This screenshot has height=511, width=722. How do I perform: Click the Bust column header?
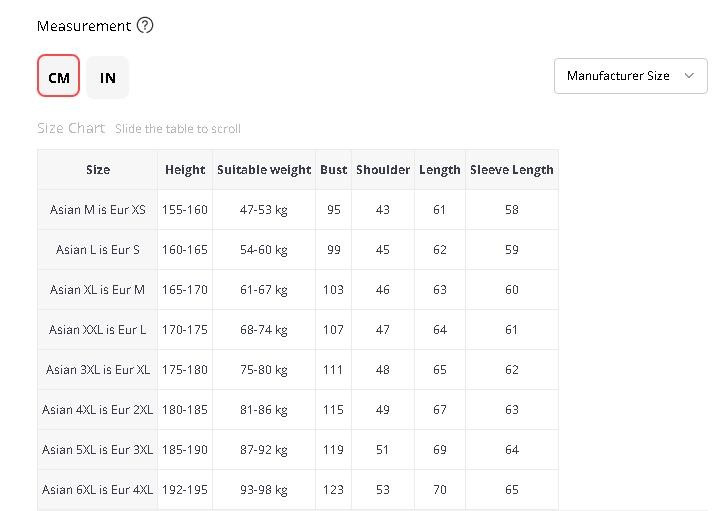pos(333,170)
